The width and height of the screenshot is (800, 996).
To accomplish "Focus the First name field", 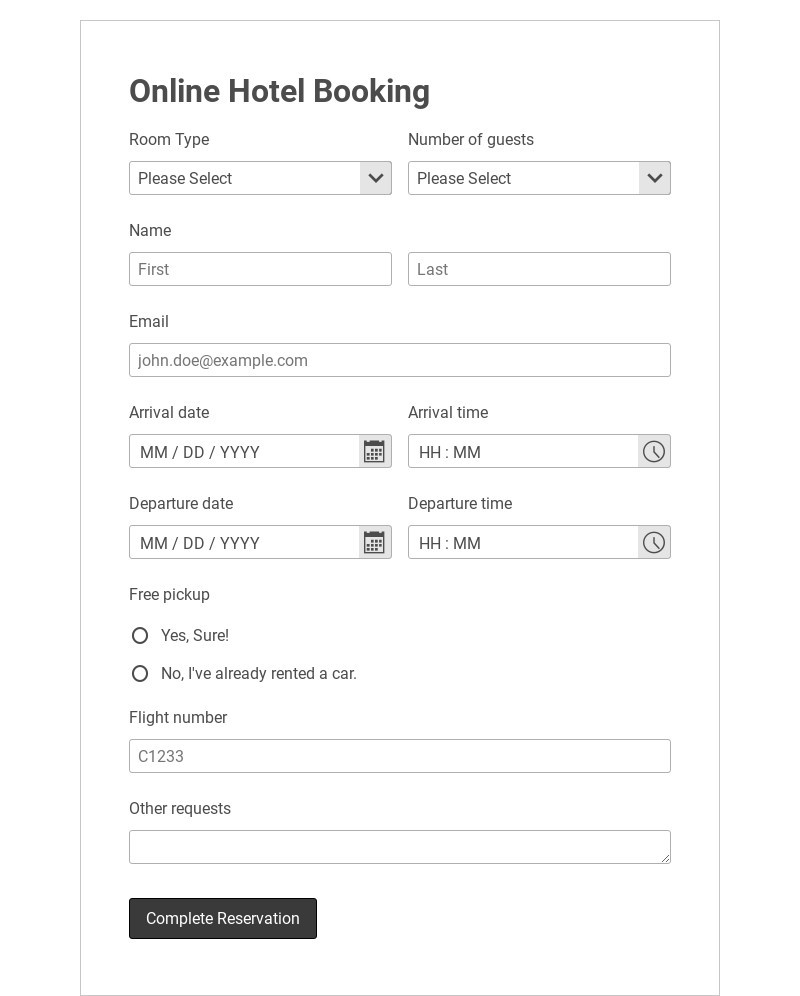I will [260, 269].
